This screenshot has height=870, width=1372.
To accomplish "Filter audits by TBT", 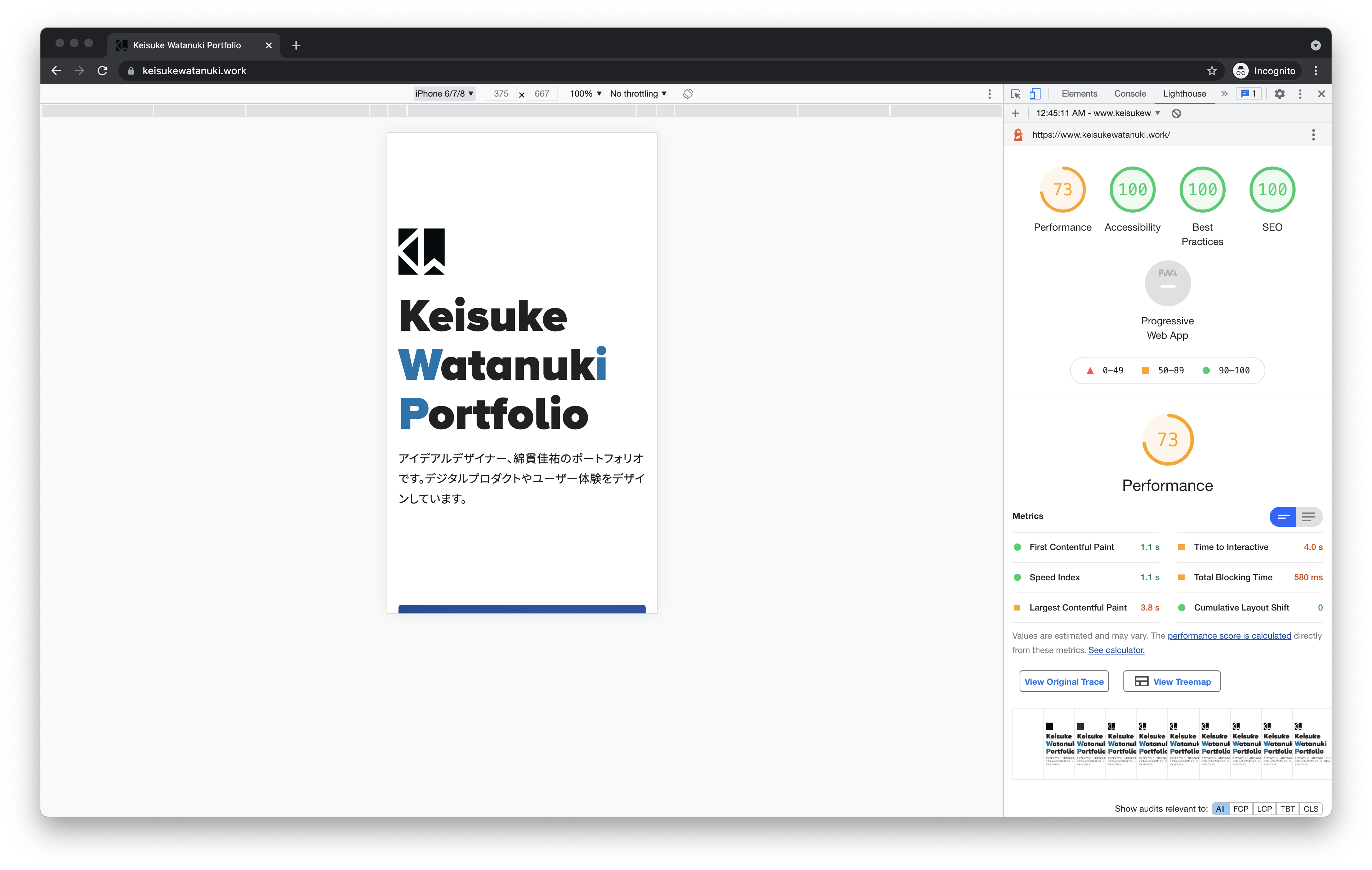I will [1287, 808].
